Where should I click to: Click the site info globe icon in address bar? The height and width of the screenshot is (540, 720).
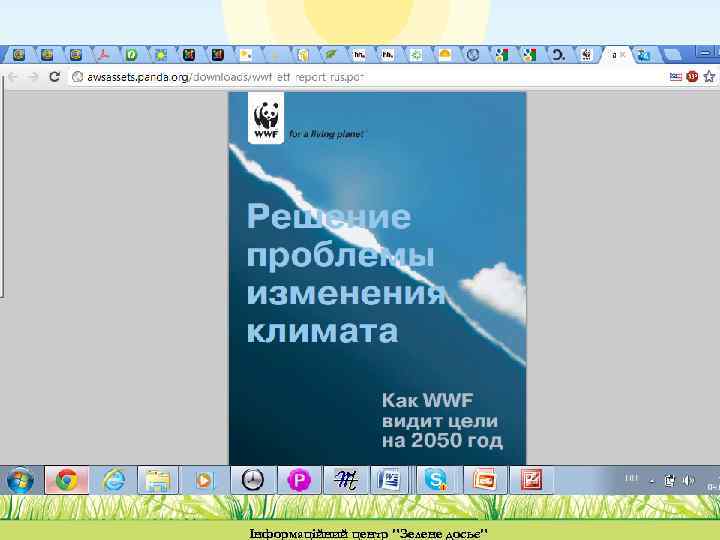point(78,77)
